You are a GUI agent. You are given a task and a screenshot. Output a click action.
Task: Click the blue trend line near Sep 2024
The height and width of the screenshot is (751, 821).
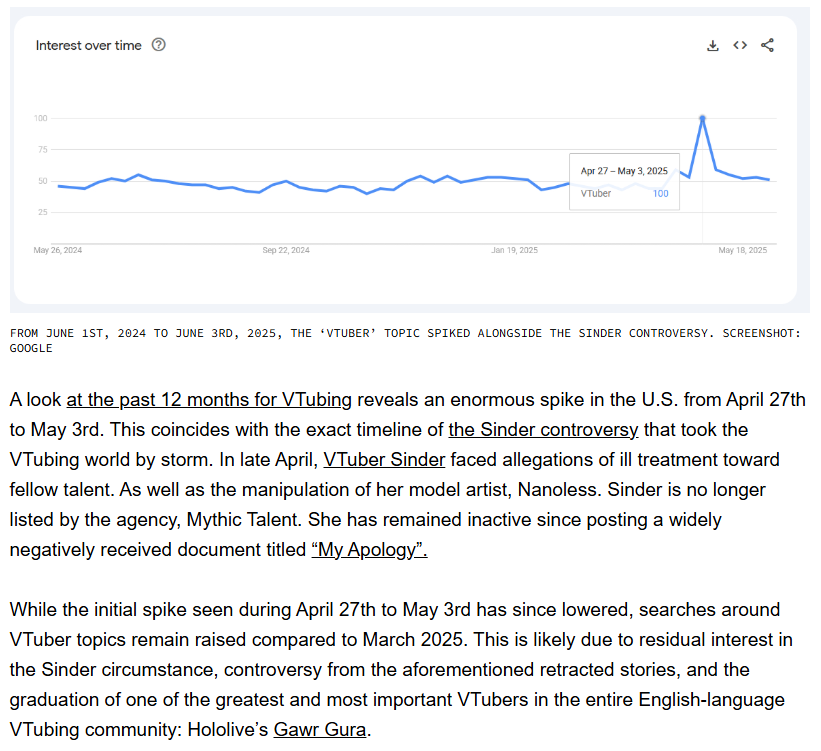(x=286, y=181)
